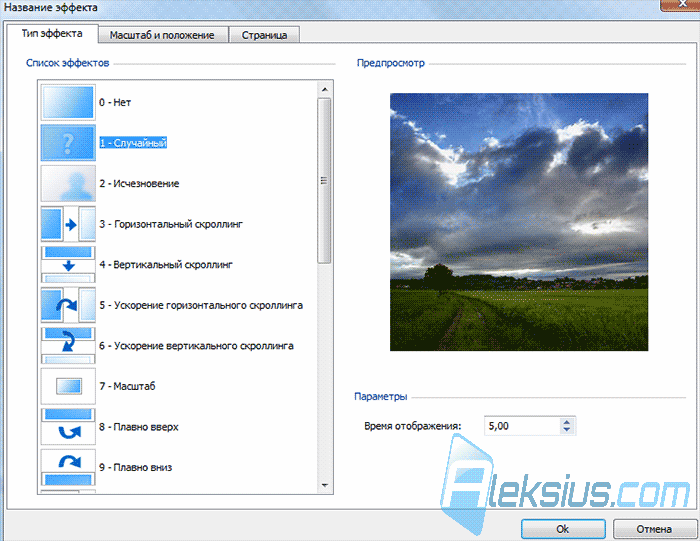700x541 pixels.
Task: Click the Время отображения value field
Action: (x=521, y=426)
